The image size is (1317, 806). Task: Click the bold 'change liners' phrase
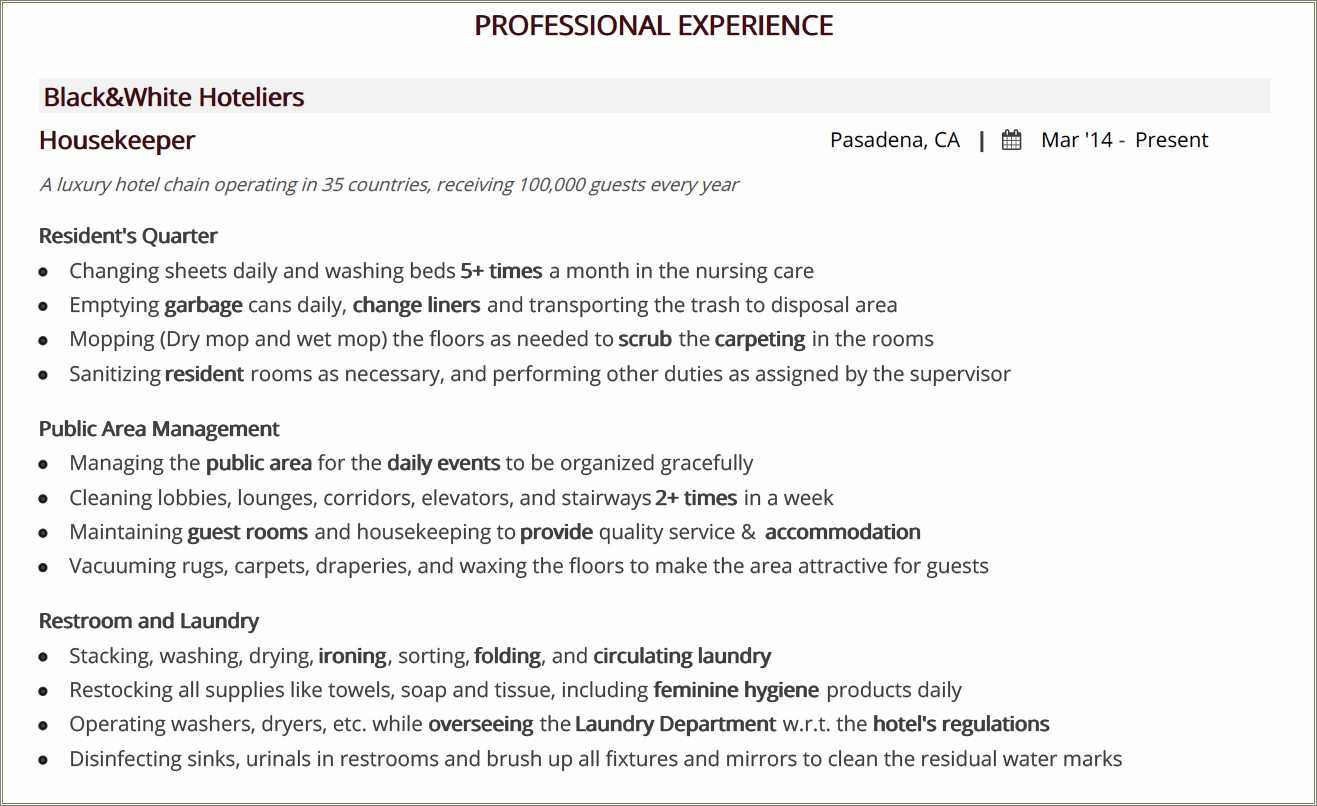pos(416,305)
